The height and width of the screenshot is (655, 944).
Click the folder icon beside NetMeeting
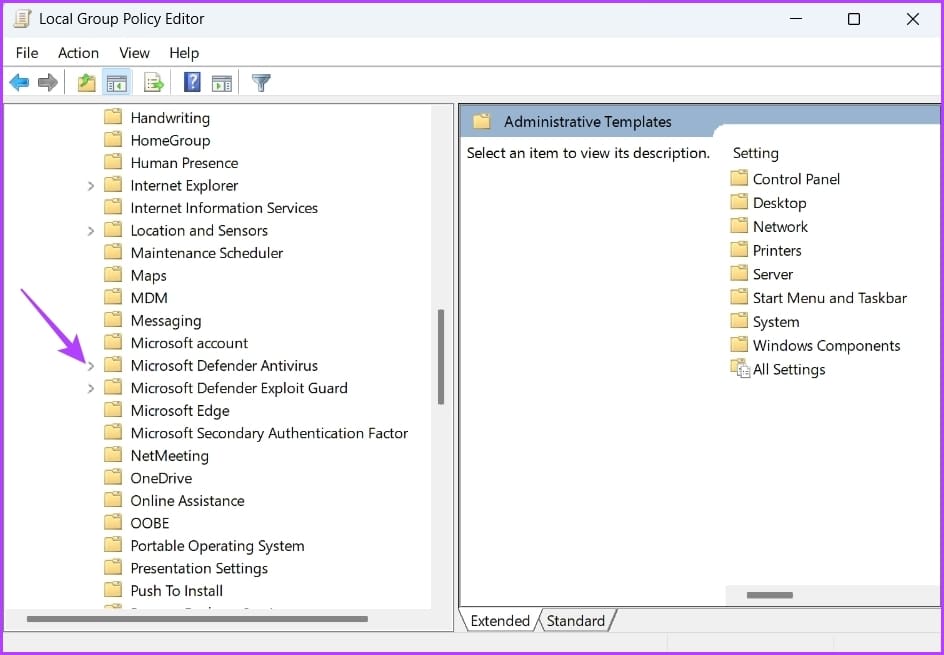click(x=113, y=455)
